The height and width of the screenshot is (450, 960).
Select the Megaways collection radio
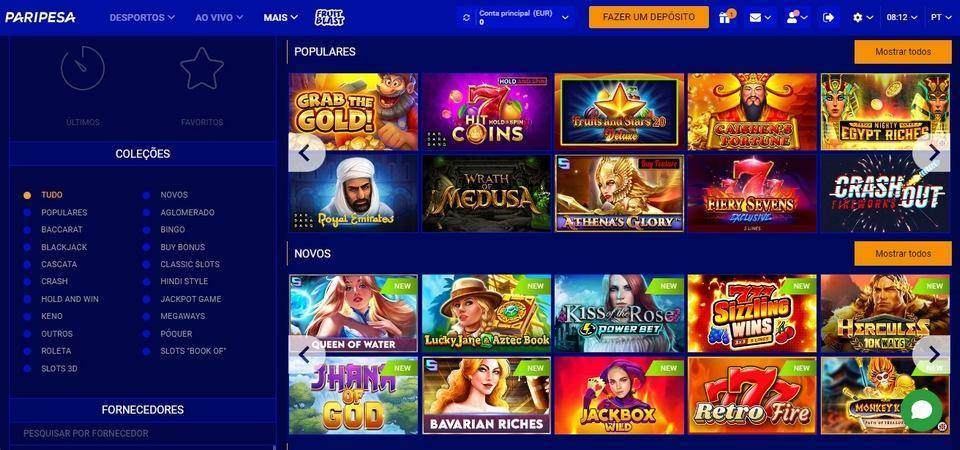coord(146,317)
